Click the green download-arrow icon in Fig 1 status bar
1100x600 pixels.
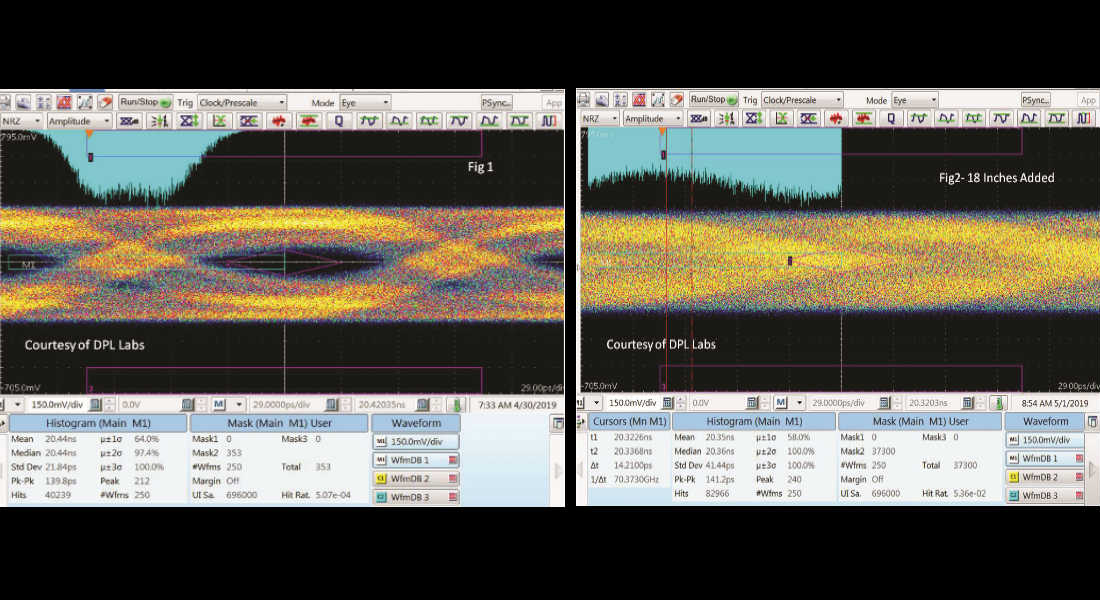[x=457, y=405]
